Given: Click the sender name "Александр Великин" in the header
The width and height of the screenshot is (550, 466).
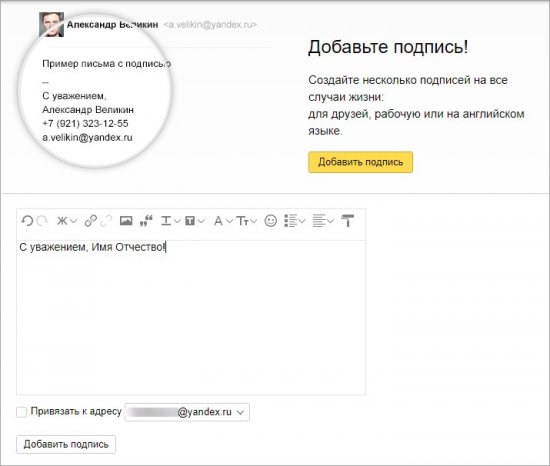Looking at the screenshot, I should click(x=113, y=25).
